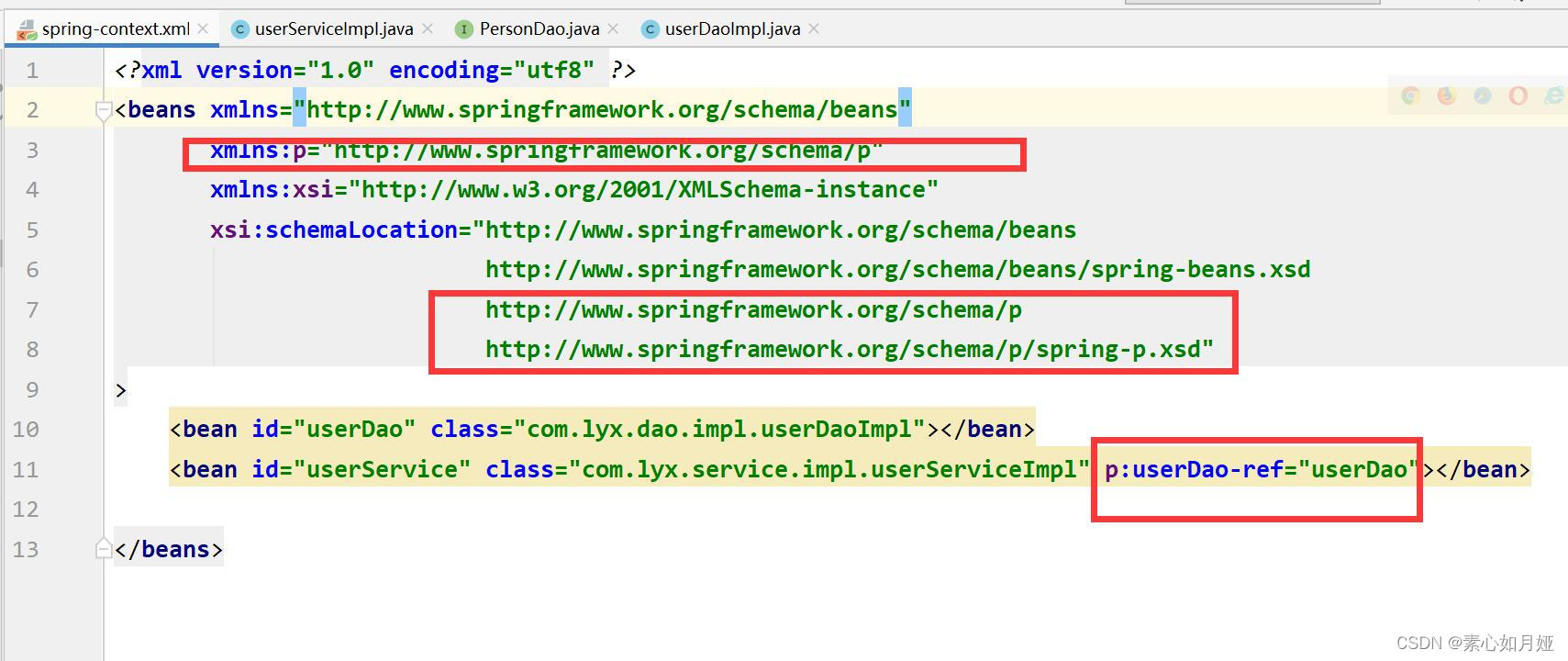Click encoding="utf8" on line 1
1568x661 pixels.
coord(492,71)
